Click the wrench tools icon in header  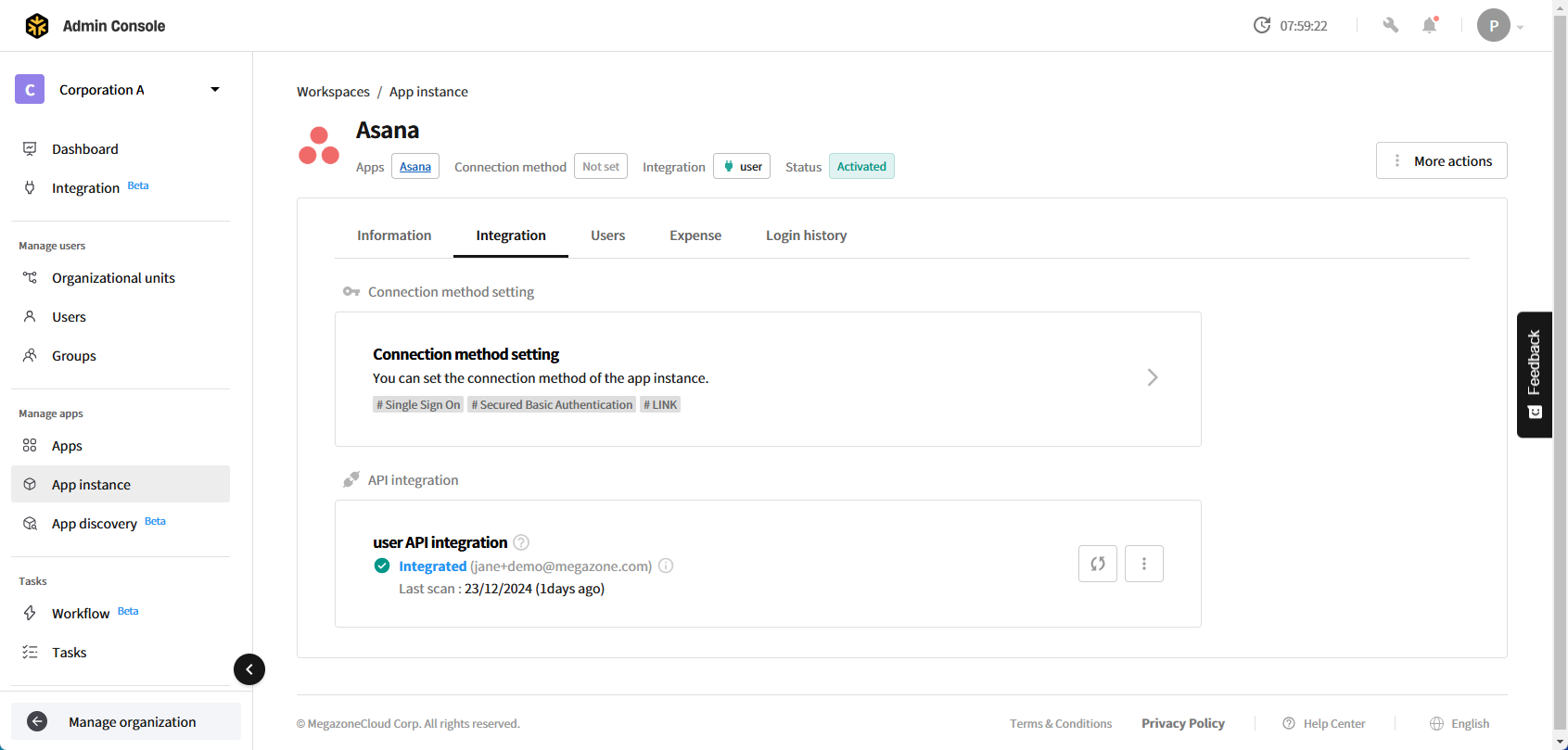[x=1390, y=25]
